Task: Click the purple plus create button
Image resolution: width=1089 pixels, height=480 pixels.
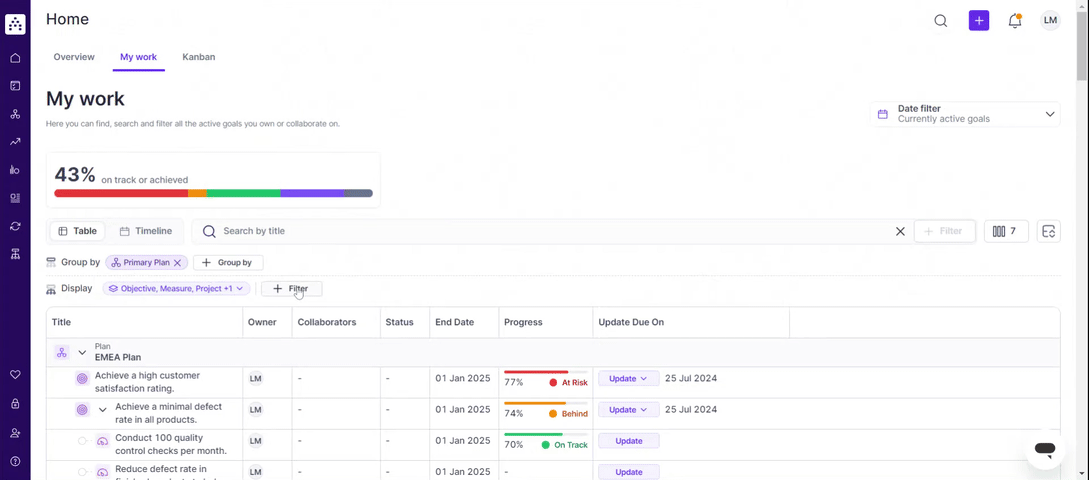Action: pyautogui.click(x=979, y=20)
